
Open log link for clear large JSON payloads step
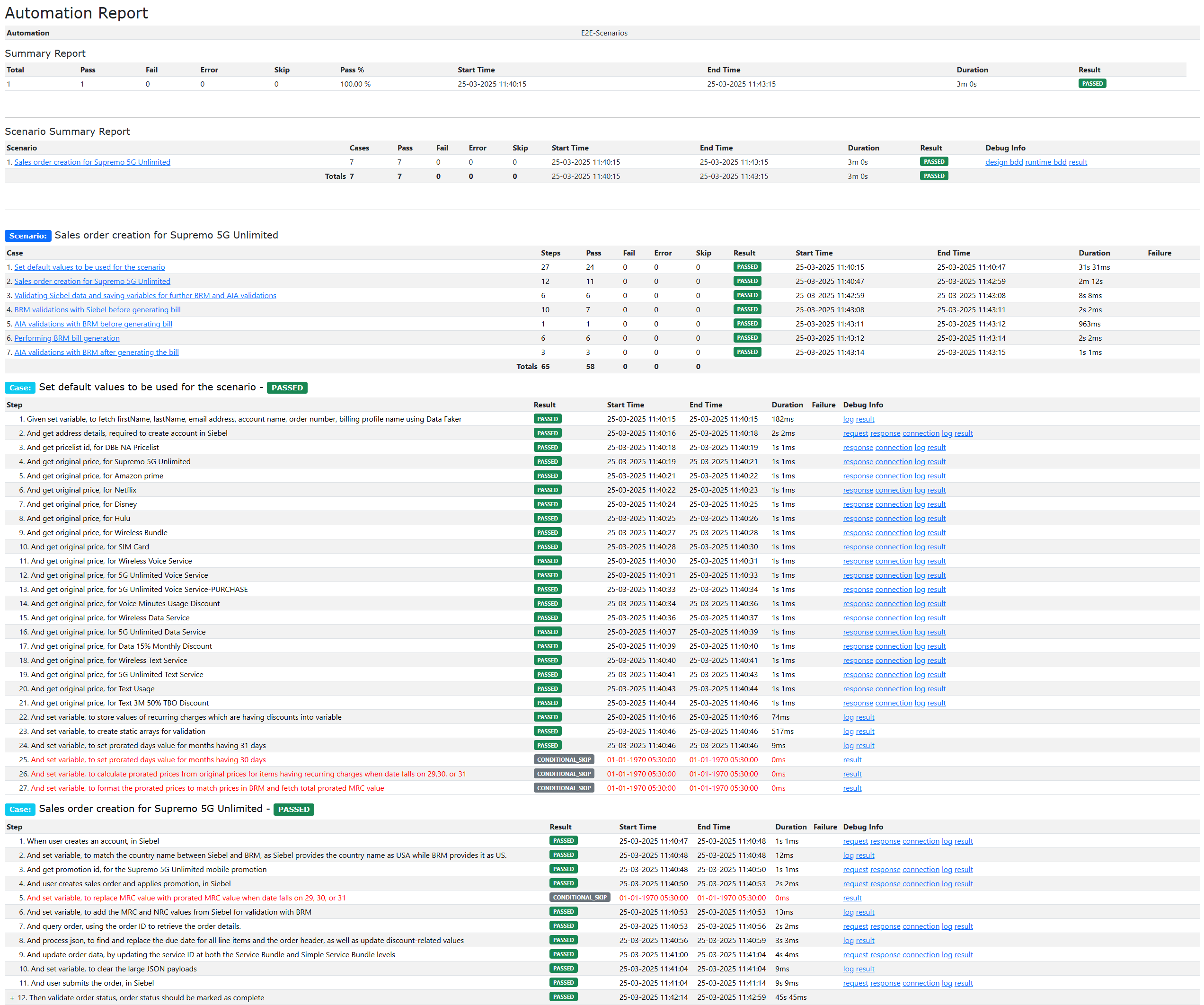(848, 969)
